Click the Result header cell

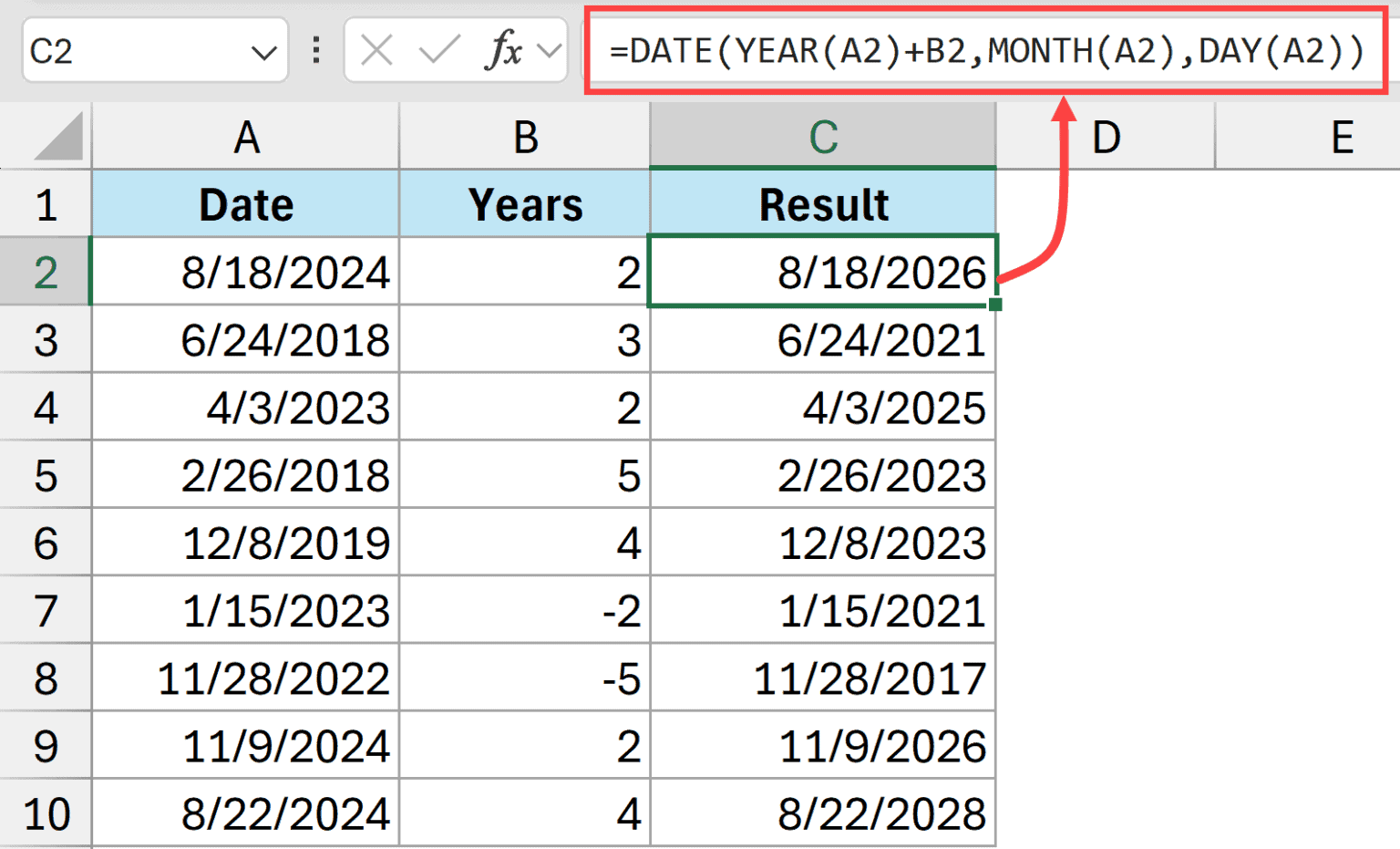click(x=823, y=204)
